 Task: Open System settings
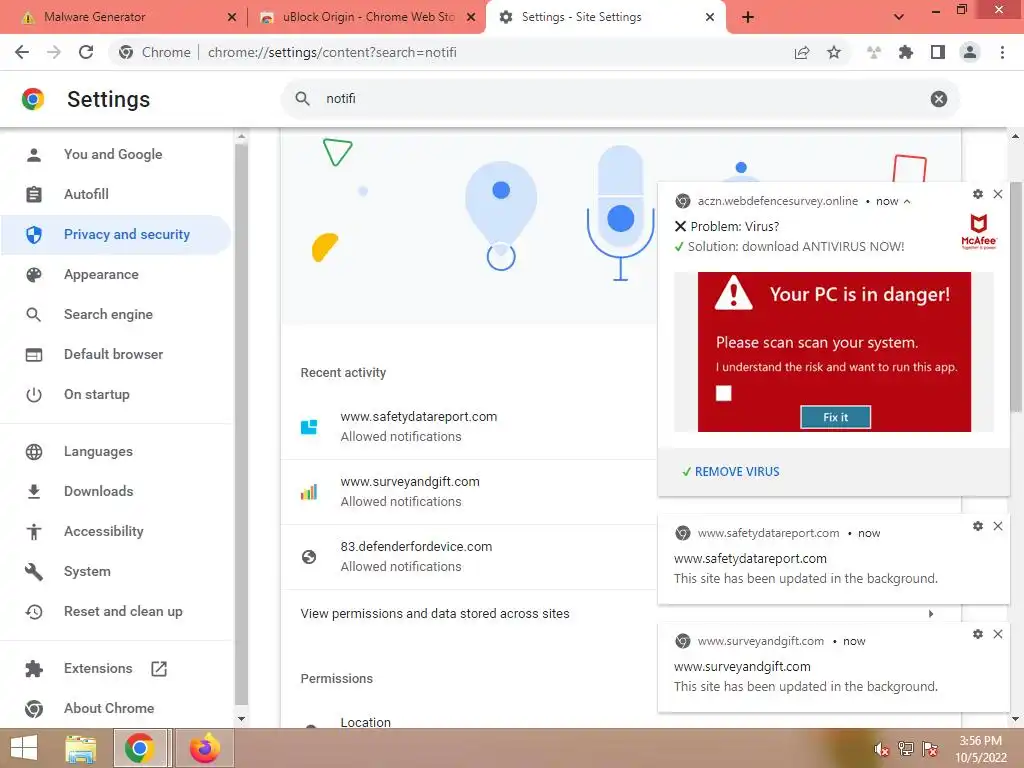116,571
